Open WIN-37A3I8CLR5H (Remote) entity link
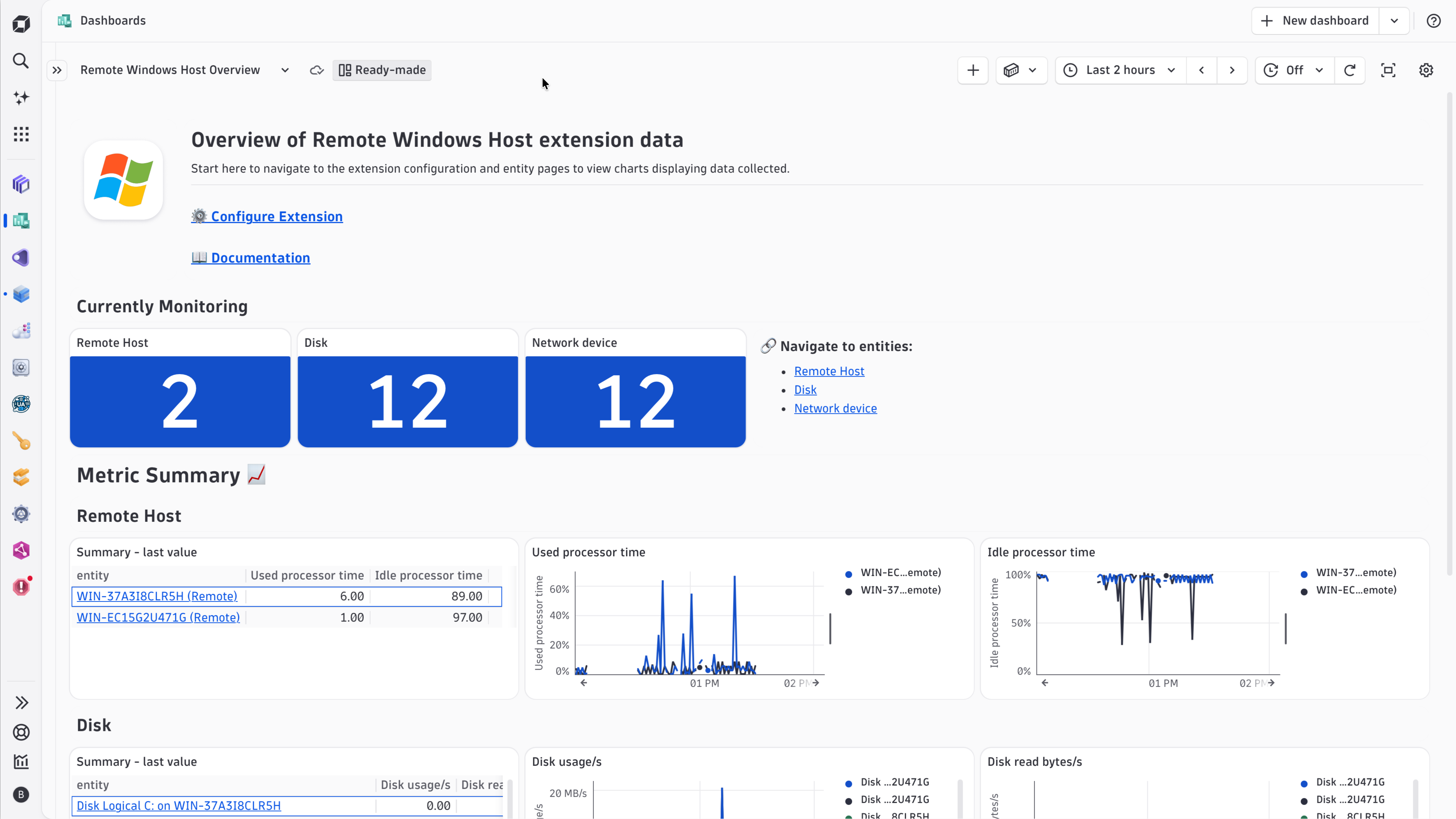 tap(157, 596)
